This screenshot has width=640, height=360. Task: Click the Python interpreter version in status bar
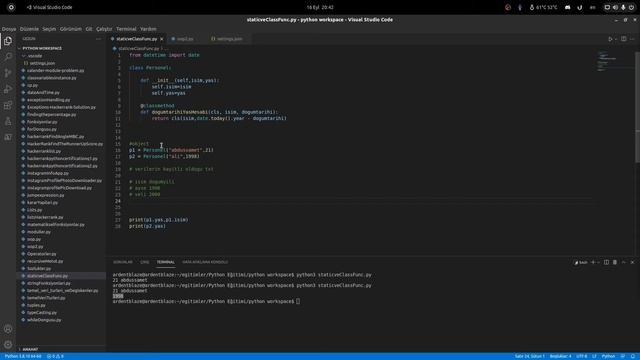(x=23, y=356)
